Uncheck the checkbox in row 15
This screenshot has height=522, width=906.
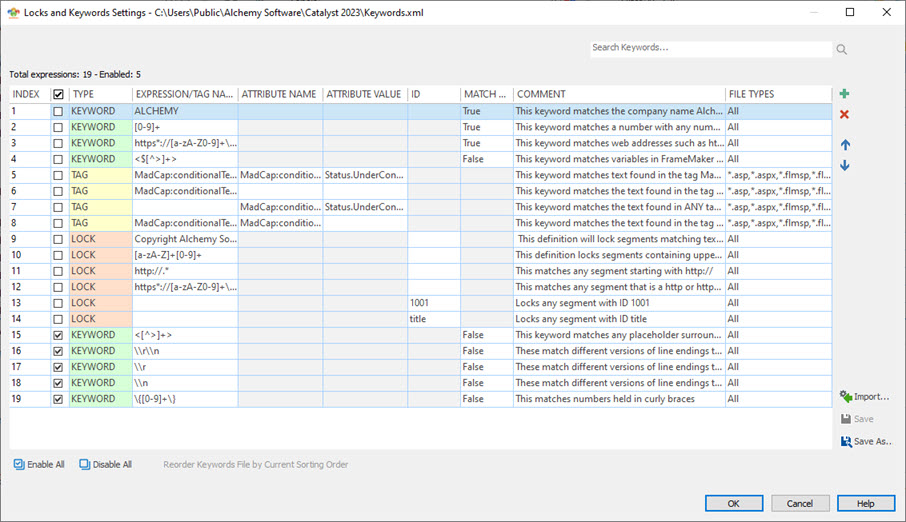[58, 335]
